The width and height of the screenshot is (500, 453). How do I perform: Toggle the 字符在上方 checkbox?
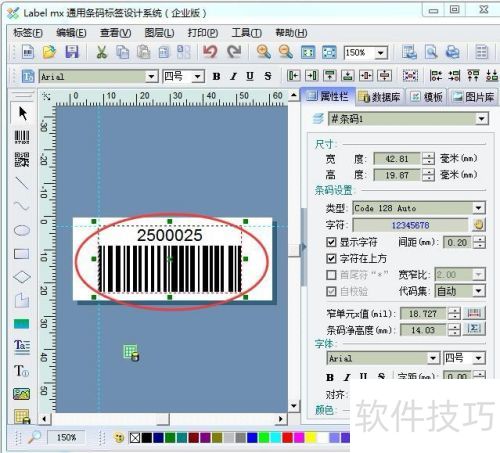(x=331, y=258)
